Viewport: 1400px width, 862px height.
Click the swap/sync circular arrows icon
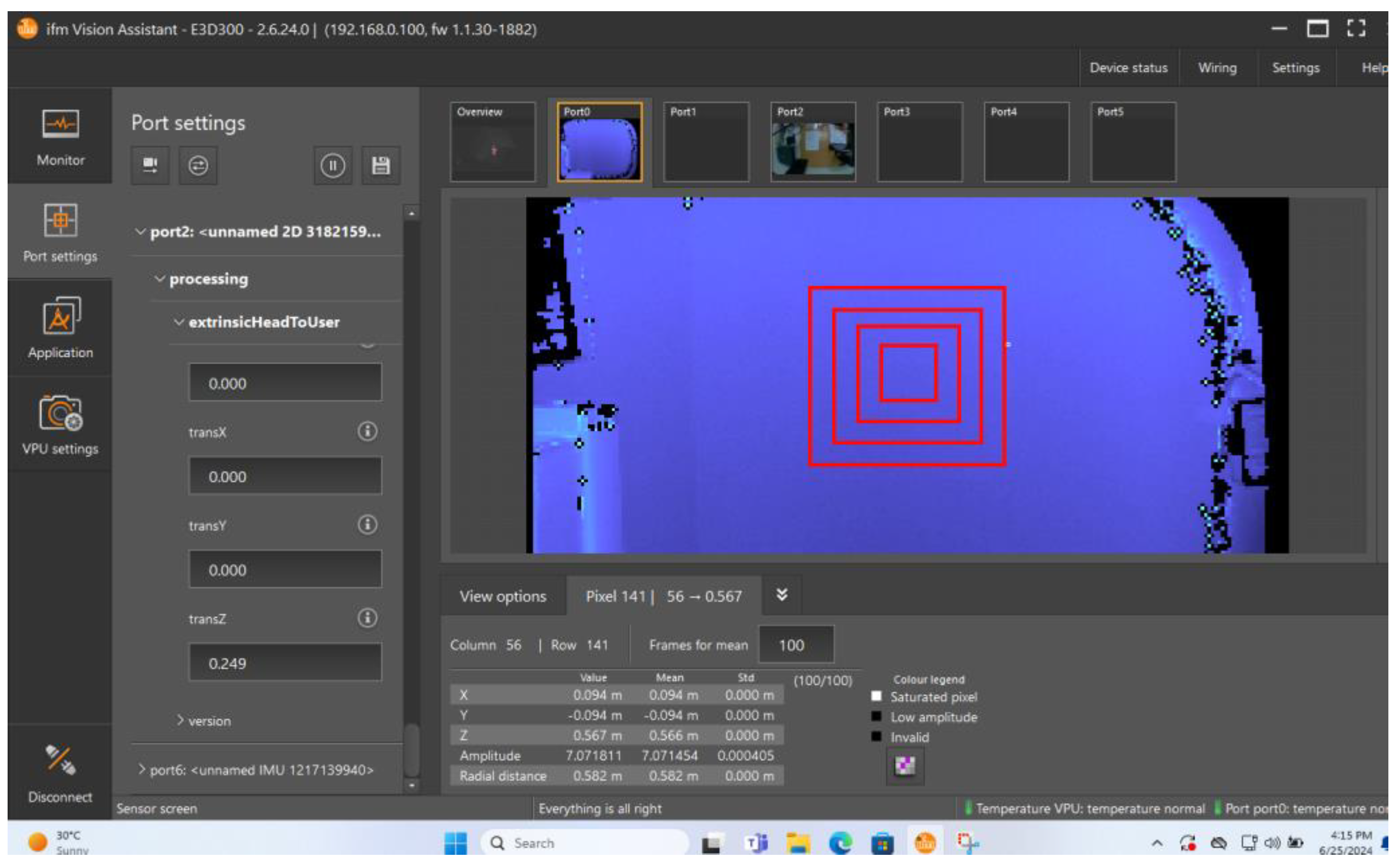click(x=198, y=166)
